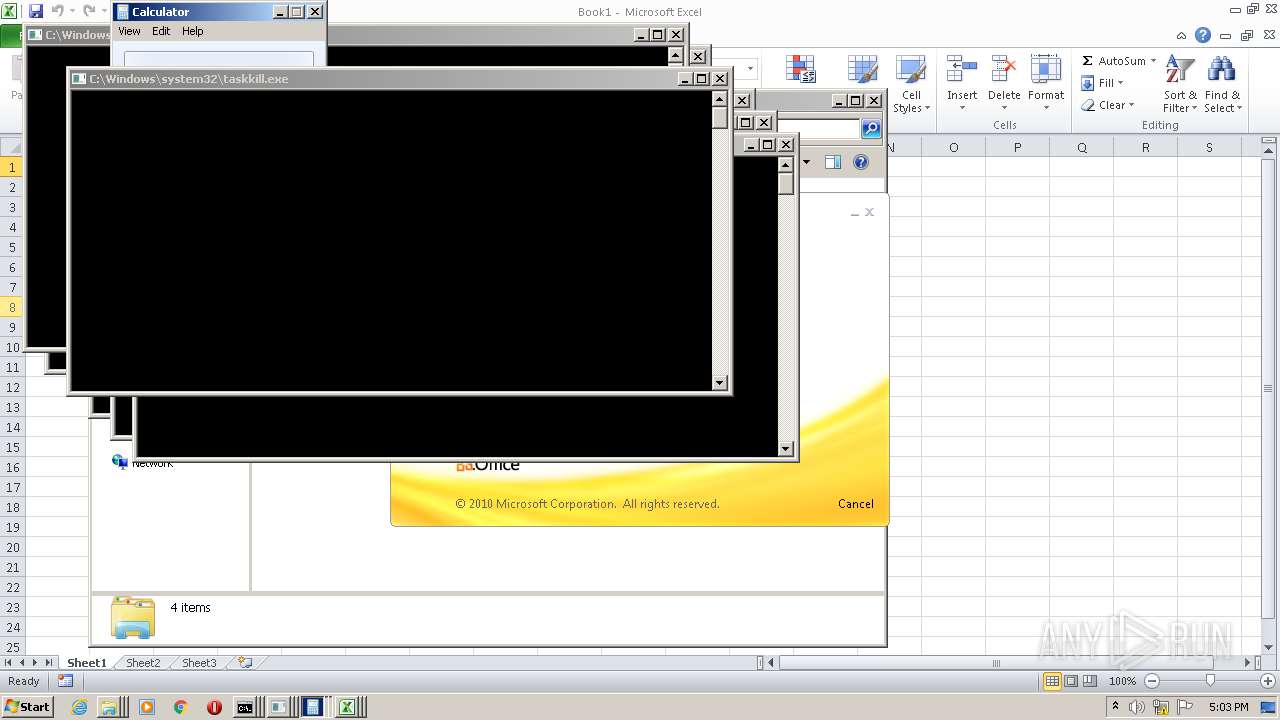This screenshot has width=1280, height=720.
Task: Apply AutoSum to selection
Action: coord(1114,61)
